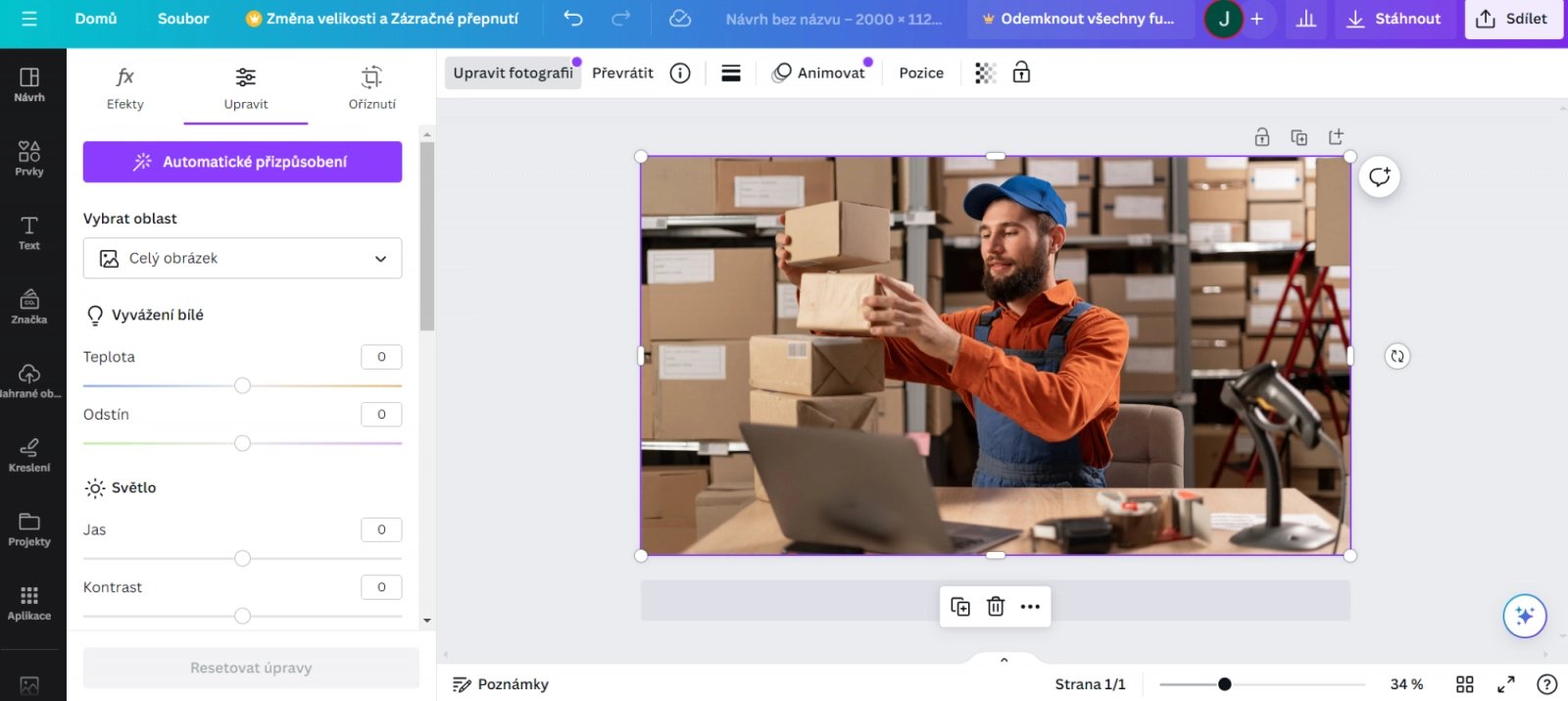
Task: Redo the last action
Action: 620,19
